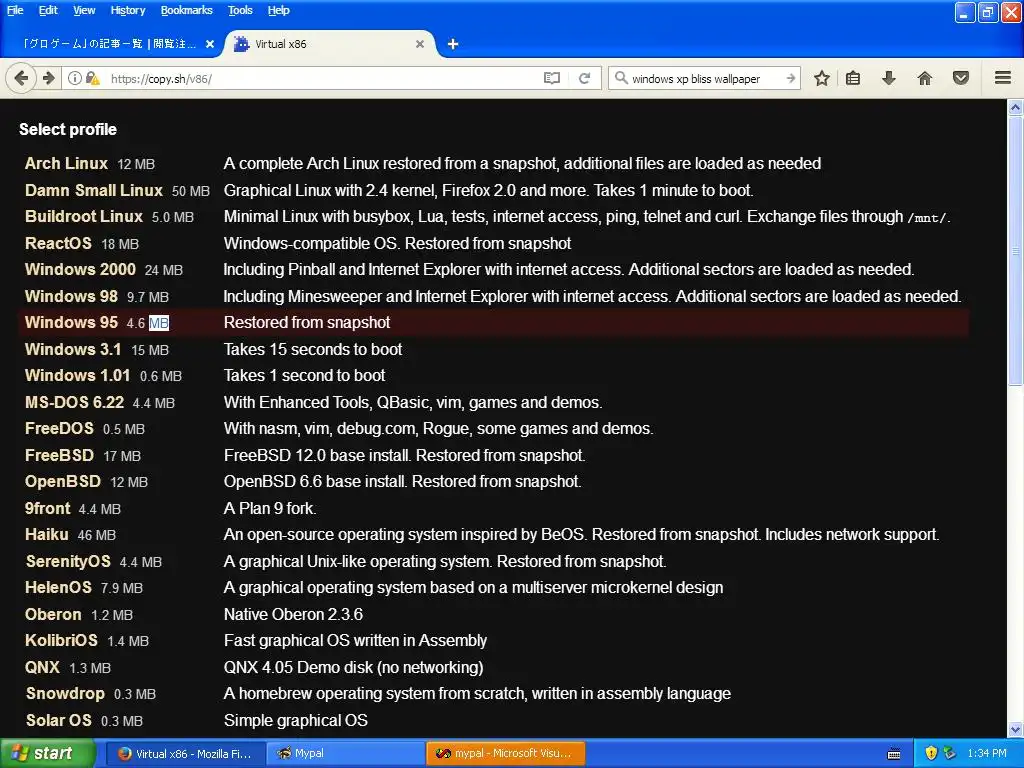Select the Arch Linux profile
Viewport: 1024px width, 768px height.
[66, 163]
